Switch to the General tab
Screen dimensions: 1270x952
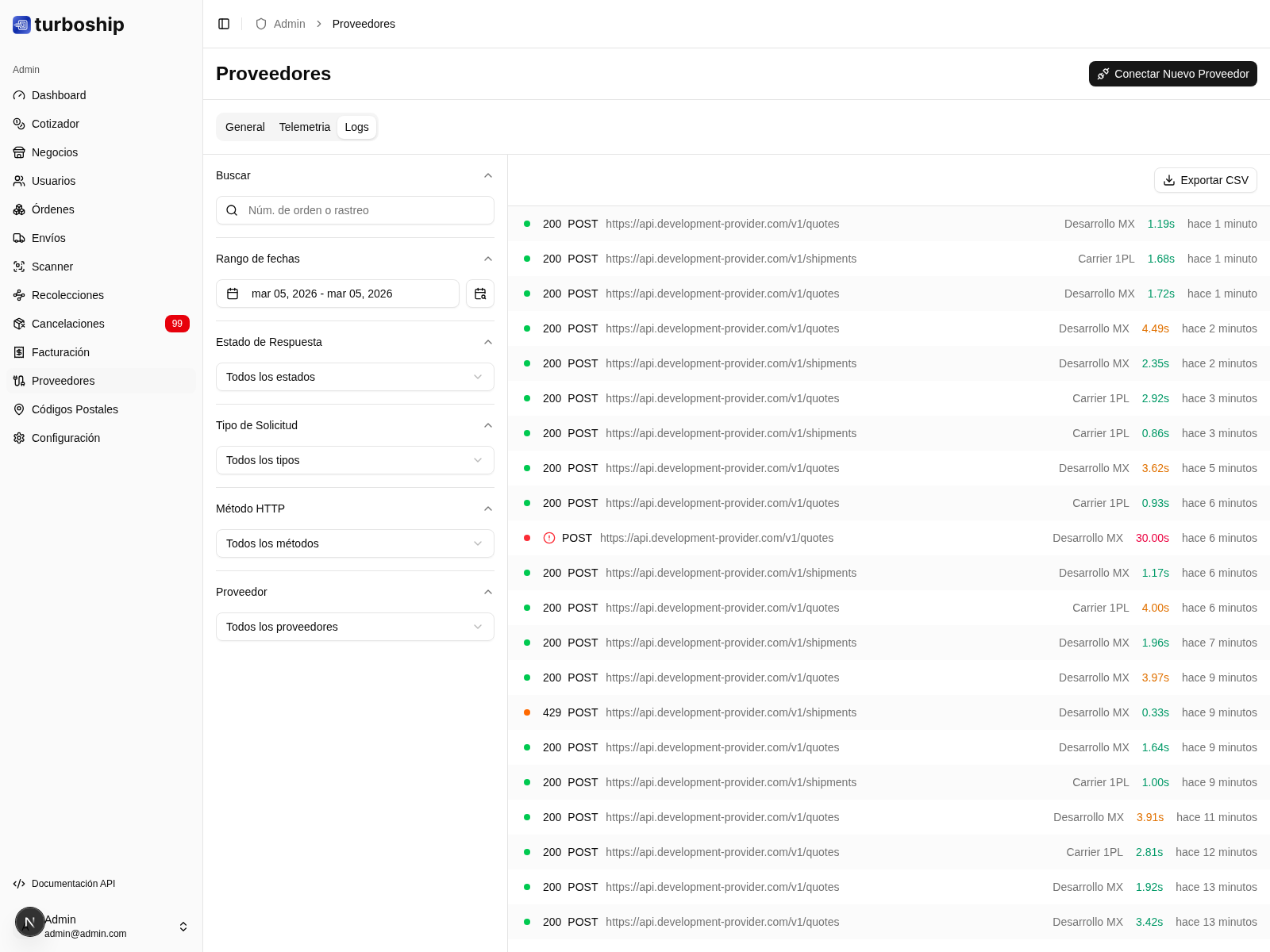point(244,127)
